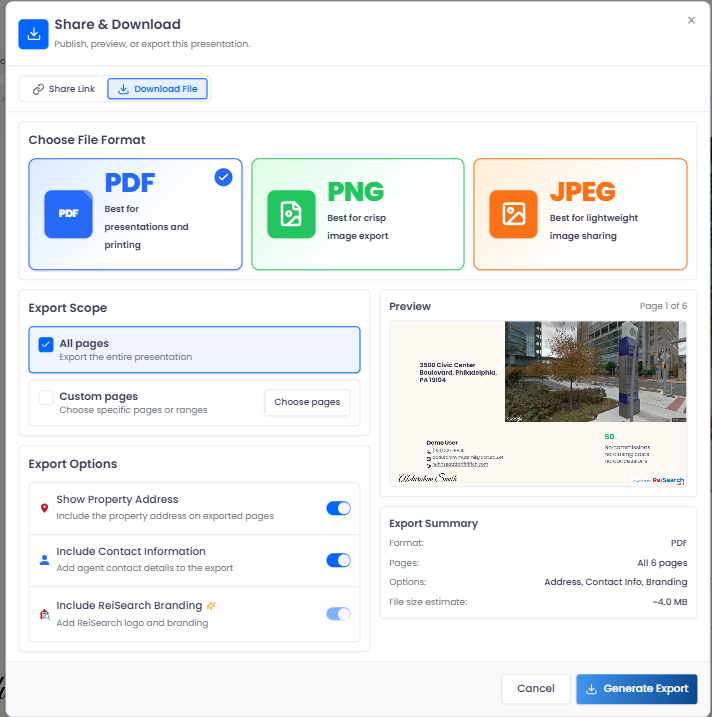Open the Choose pages button
This screenshot has height=717, width=712.
click(307, 402)
